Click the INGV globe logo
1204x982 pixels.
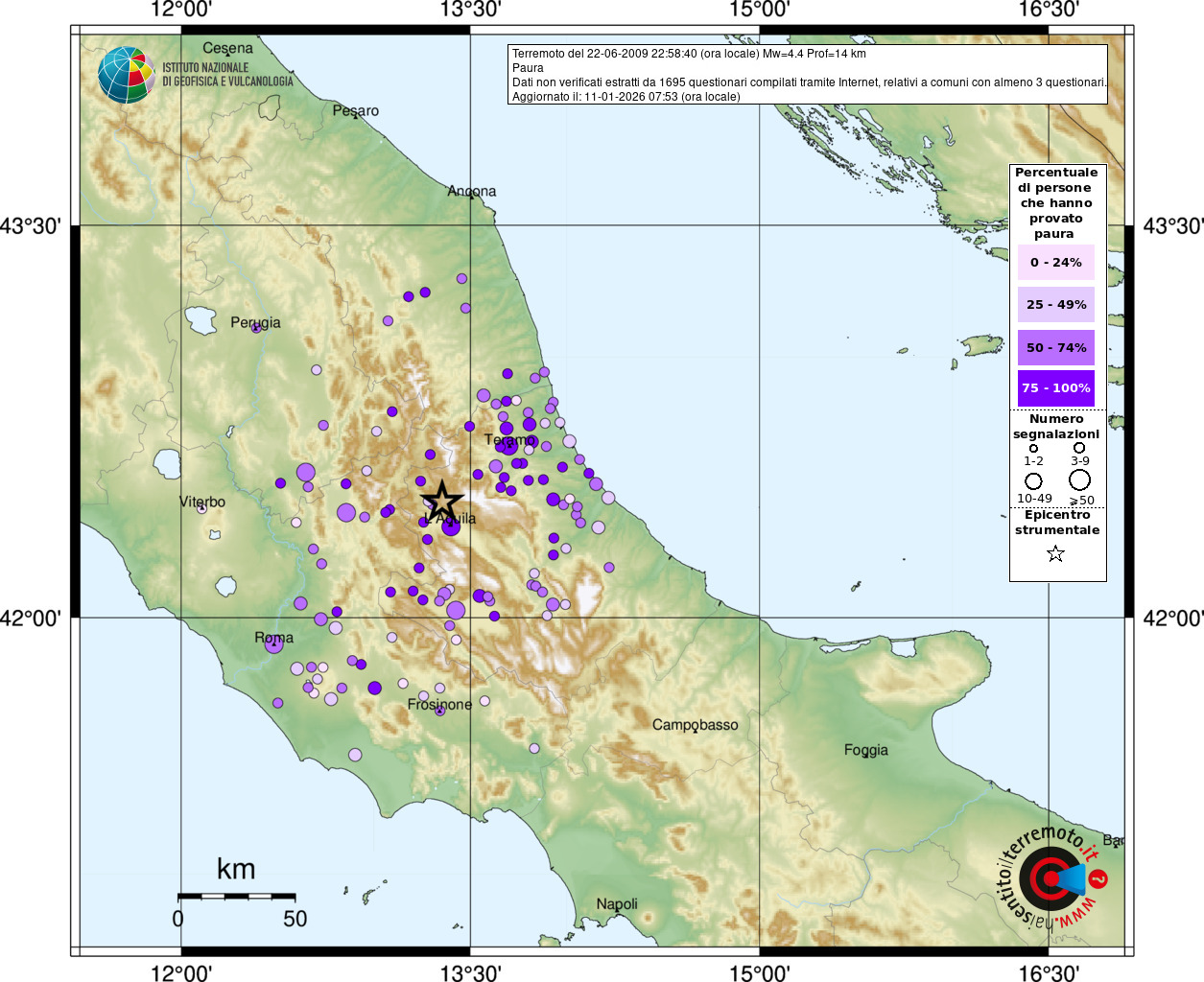[126, 75]
